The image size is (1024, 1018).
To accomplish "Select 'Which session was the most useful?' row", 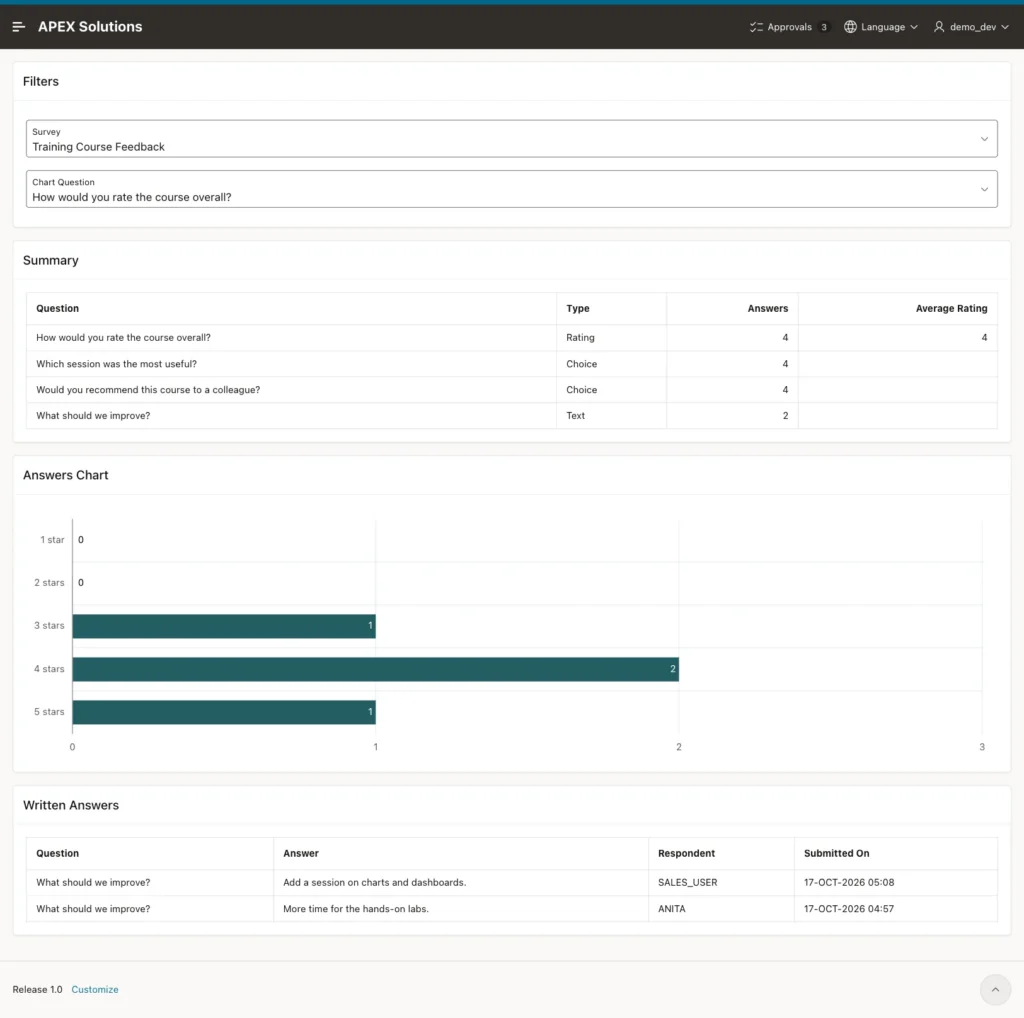I will [x=511, y=364].
